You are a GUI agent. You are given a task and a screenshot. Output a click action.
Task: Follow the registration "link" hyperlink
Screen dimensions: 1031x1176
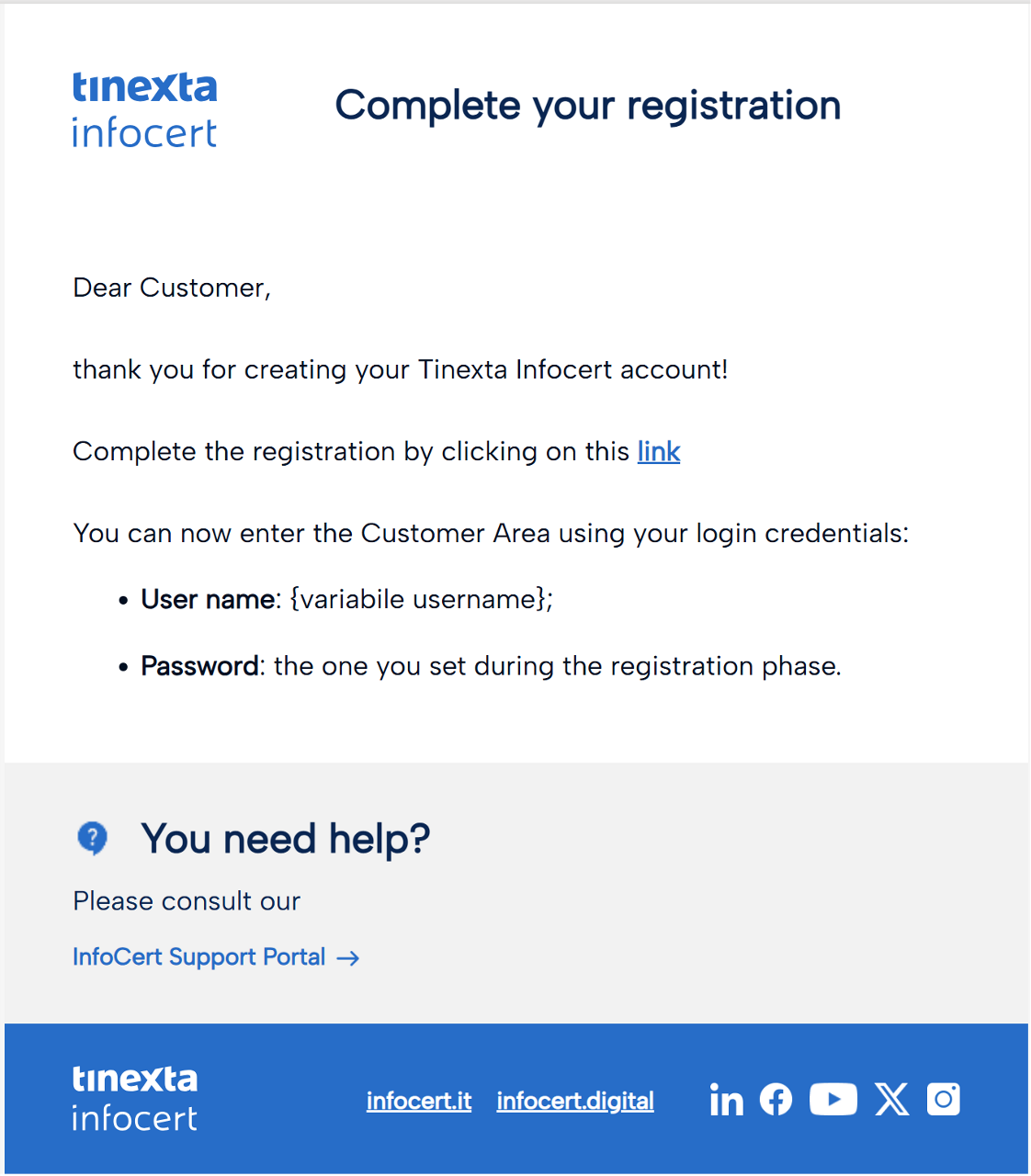pyautogui.click(x=659, y=452)
